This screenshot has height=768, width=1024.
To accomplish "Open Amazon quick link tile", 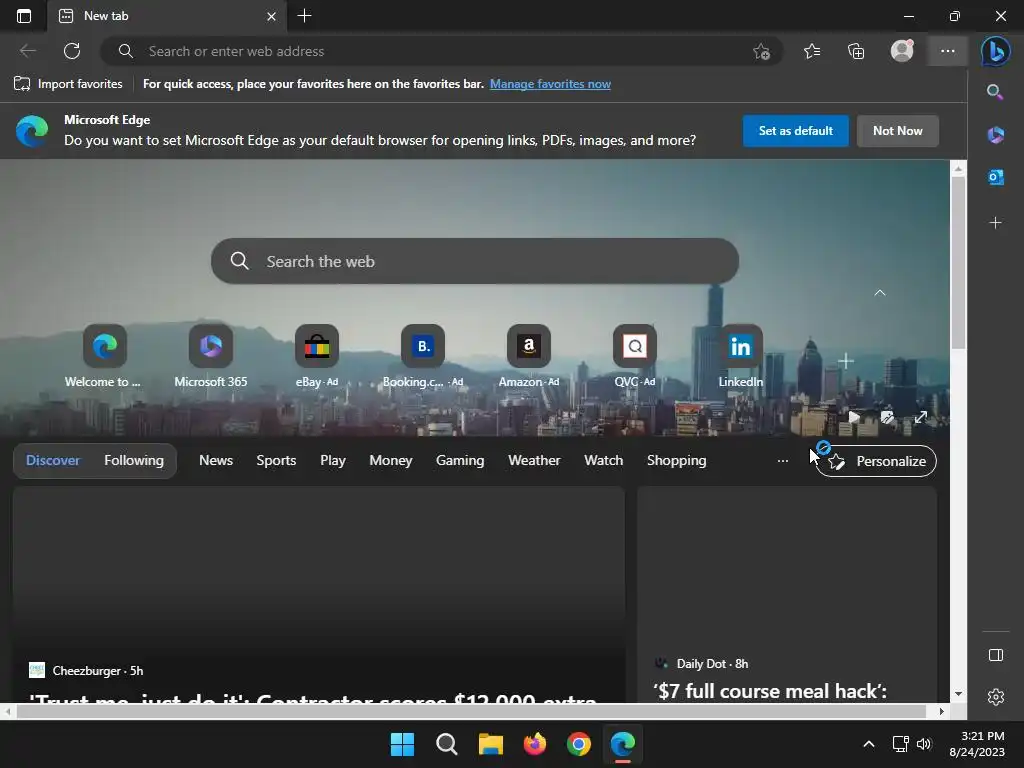I will tap(529, 357).
